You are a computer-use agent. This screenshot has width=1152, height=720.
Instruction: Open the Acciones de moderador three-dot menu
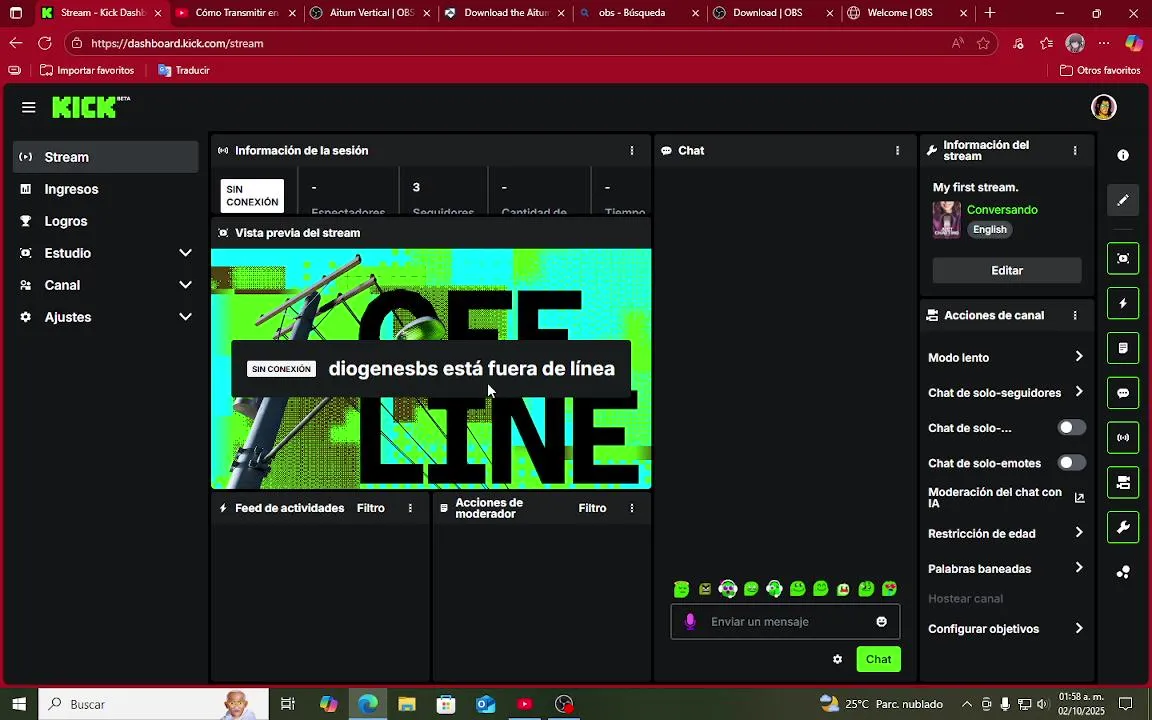(632, 508)
